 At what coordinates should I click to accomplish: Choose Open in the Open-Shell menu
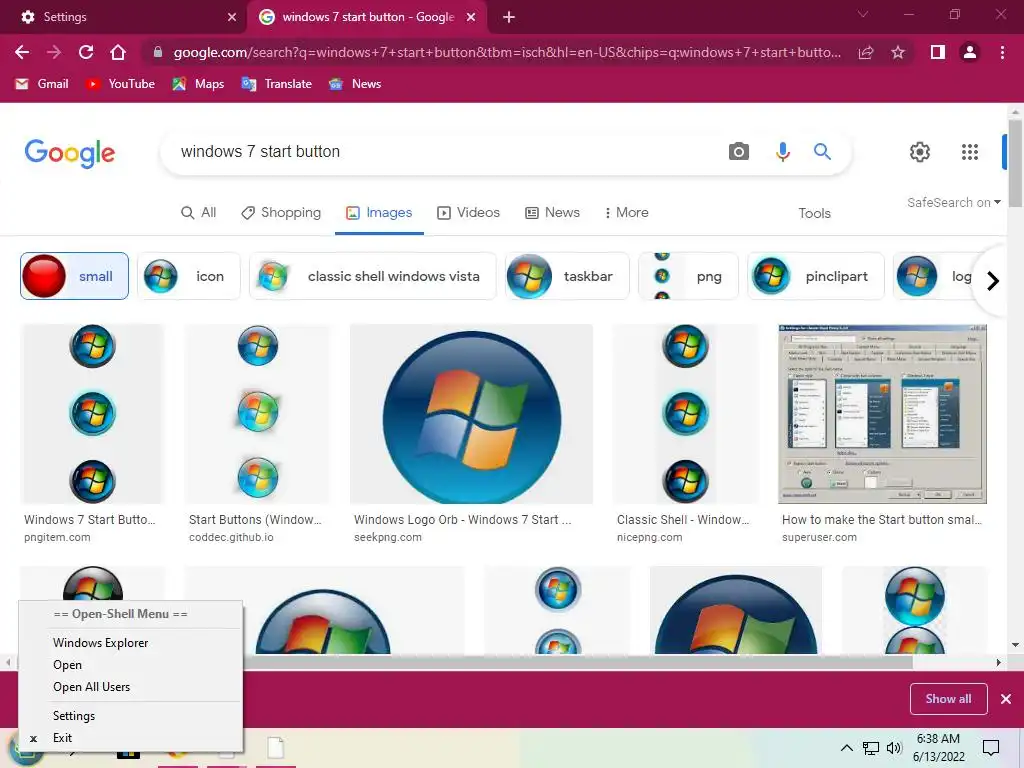(x=131, y=665)
